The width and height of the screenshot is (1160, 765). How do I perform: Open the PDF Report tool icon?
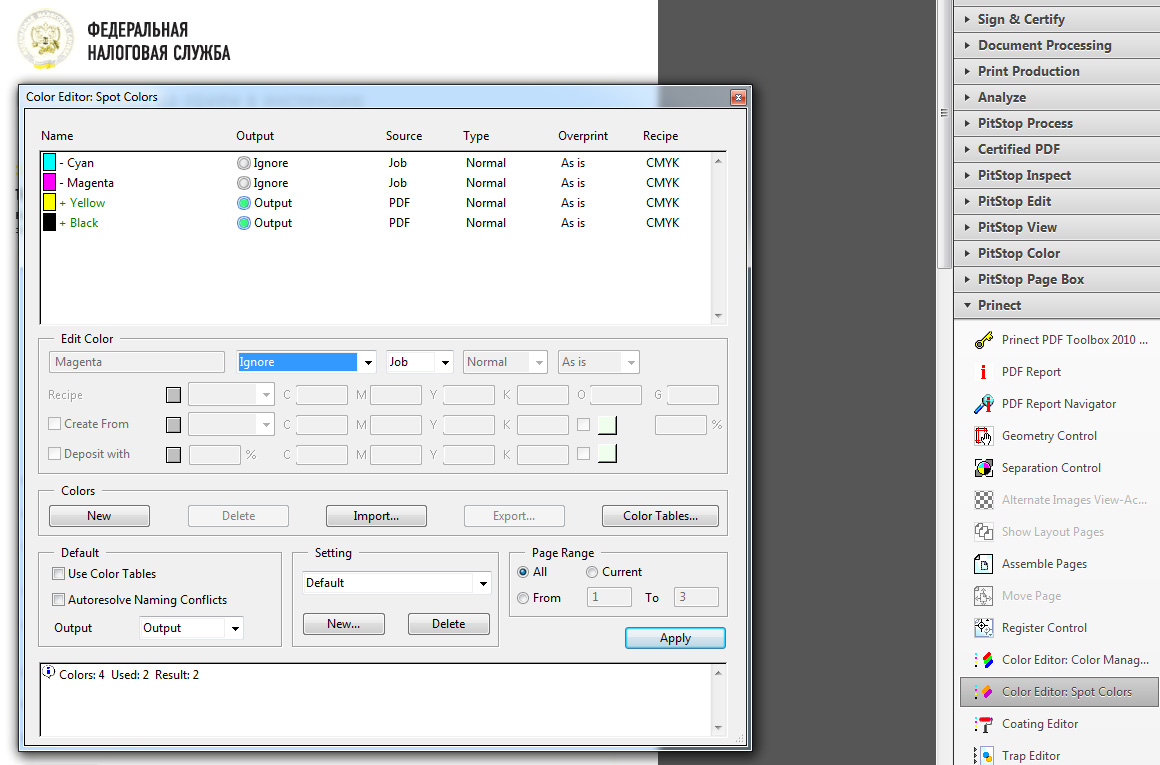point(983,371)
